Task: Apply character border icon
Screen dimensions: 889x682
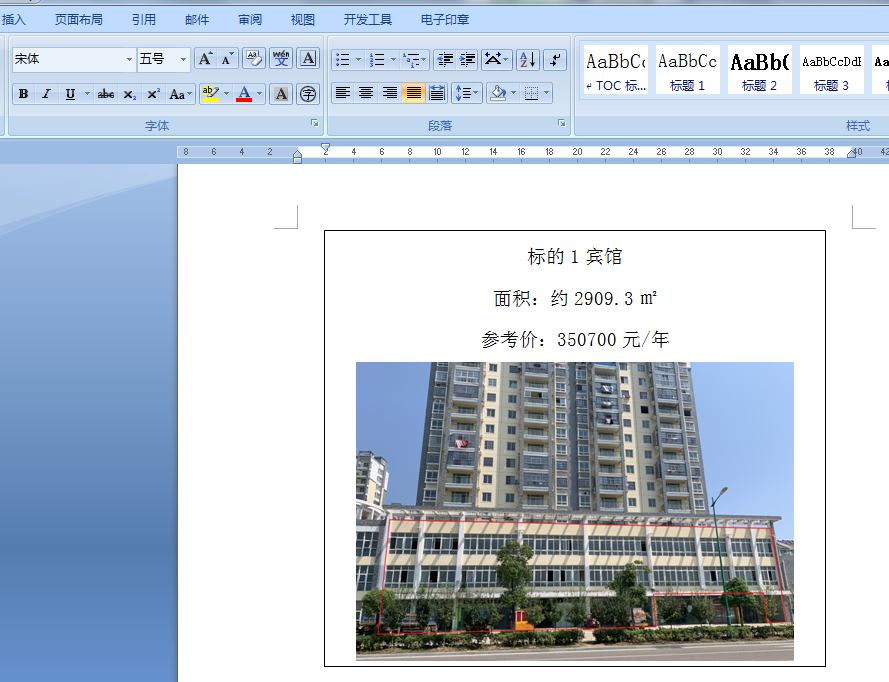Action: tap(308, 58)
